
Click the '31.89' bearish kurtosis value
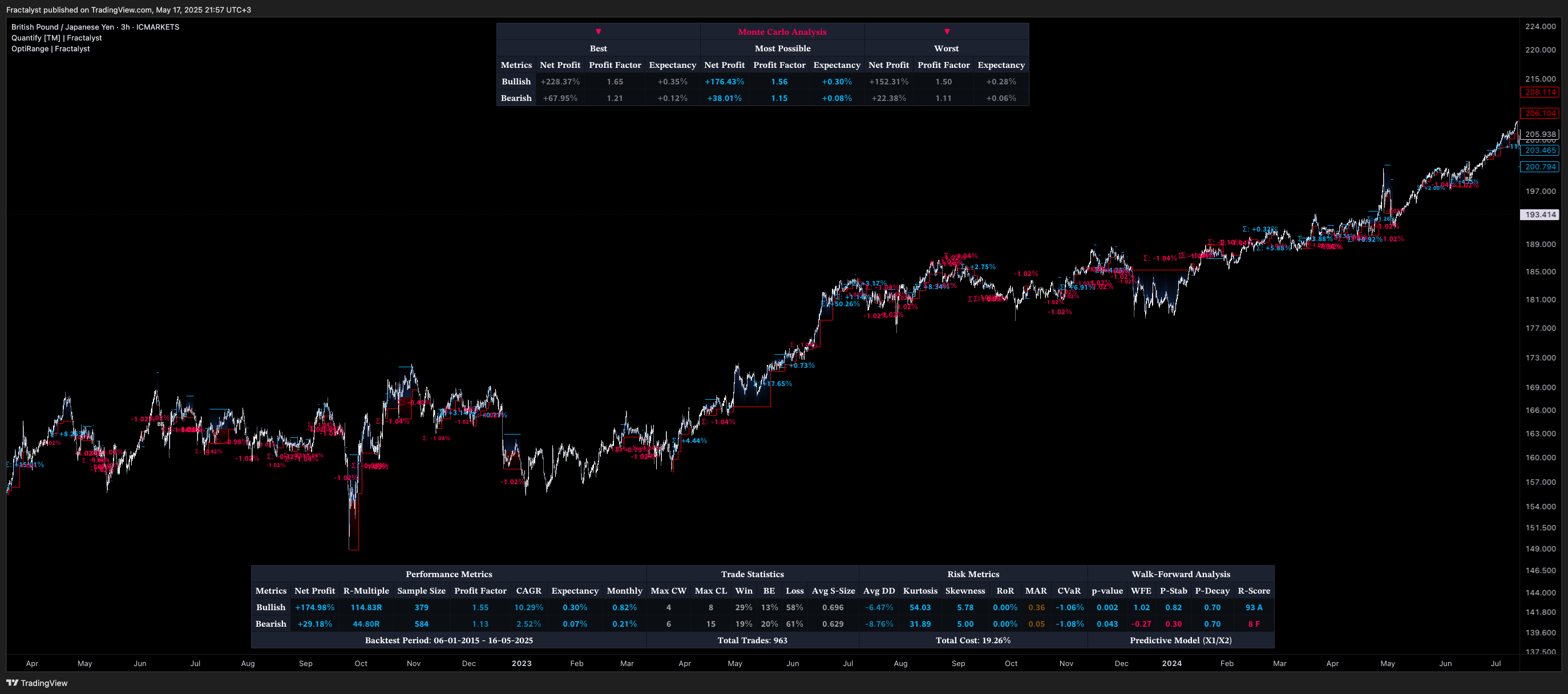pos(920,624)
